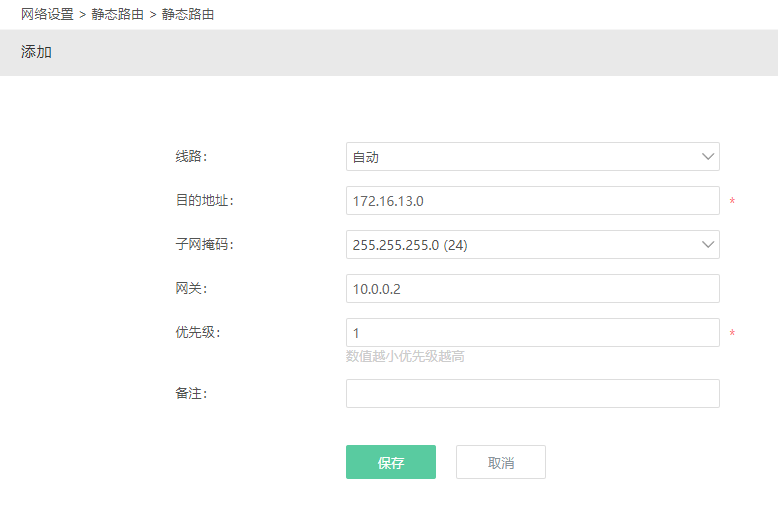
Task: Click the 取消 button
Action: pos(500,463)
